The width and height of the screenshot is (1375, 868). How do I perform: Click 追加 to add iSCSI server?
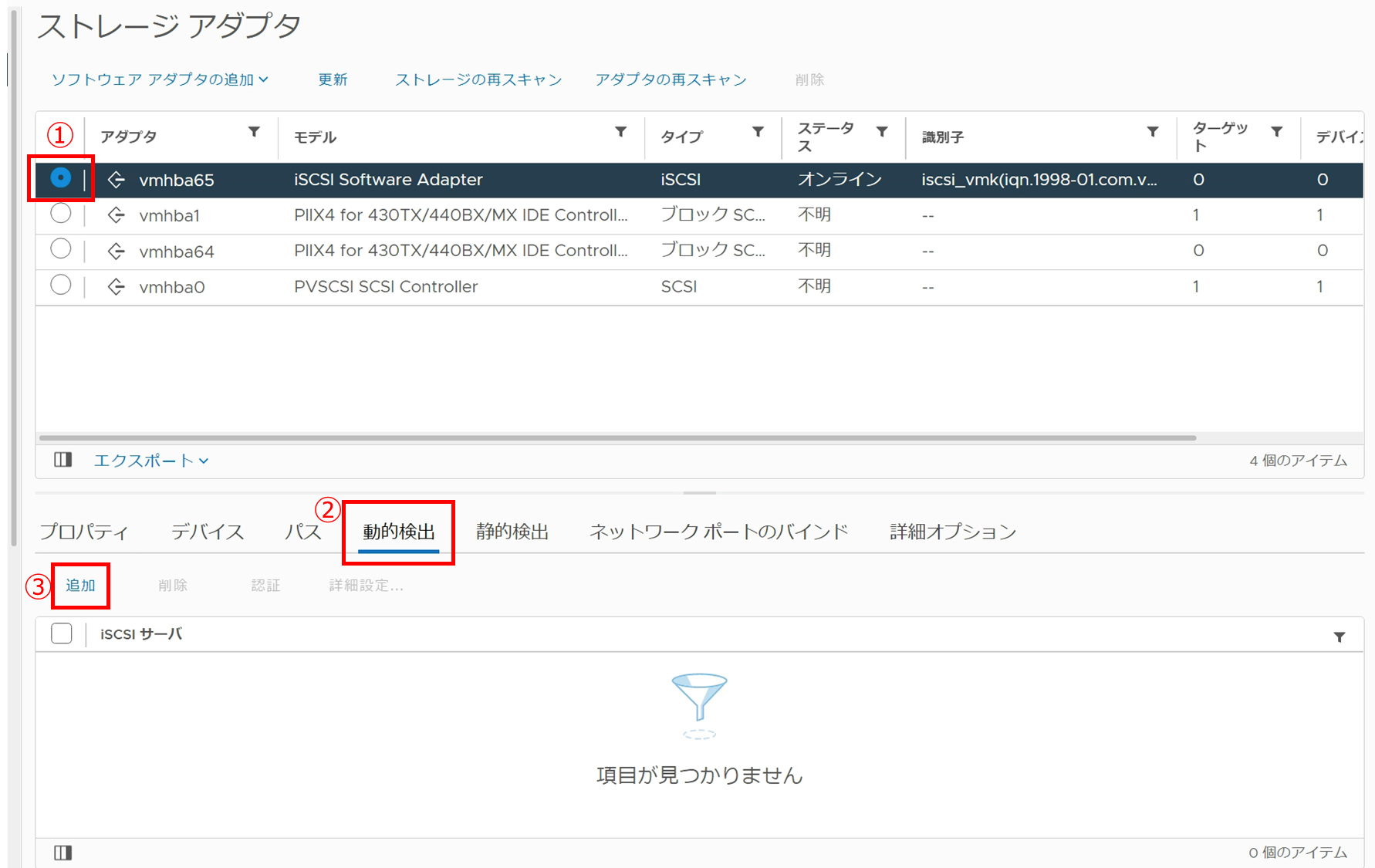point(80,586)
